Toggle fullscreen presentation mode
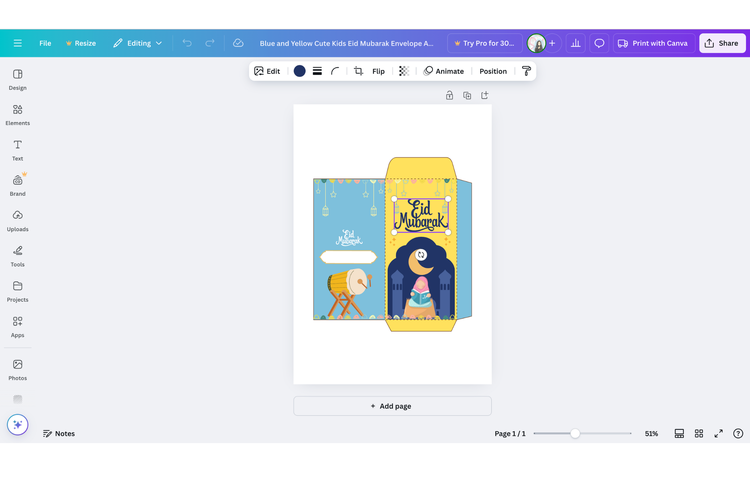The width and height of the screenshot is (750, 500). tap(718, 434)
